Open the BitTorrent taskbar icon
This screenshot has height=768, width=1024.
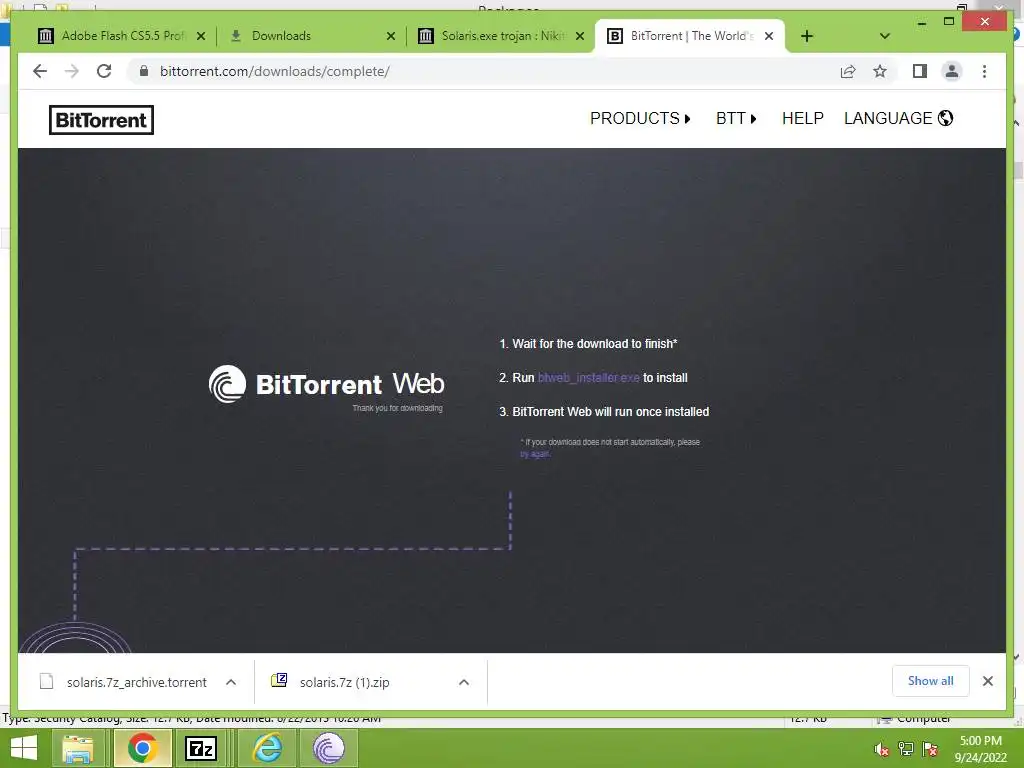click(x=328, y=748)
